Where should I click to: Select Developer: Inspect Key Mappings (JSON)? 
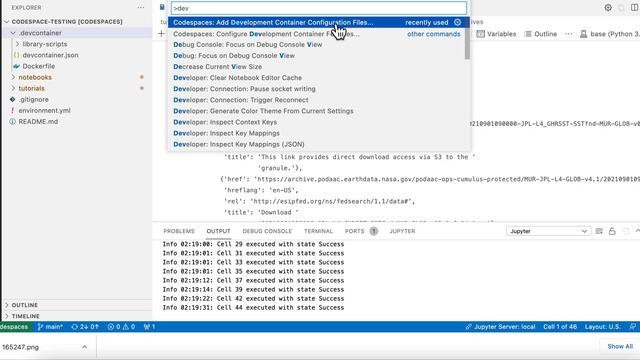click(x=316, y=144)
